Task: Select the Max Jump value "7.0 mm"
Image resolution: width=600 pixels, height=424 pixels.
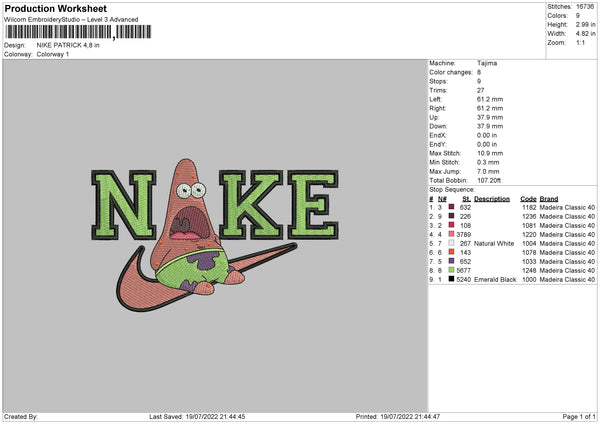Action: [x=488, y=171]
